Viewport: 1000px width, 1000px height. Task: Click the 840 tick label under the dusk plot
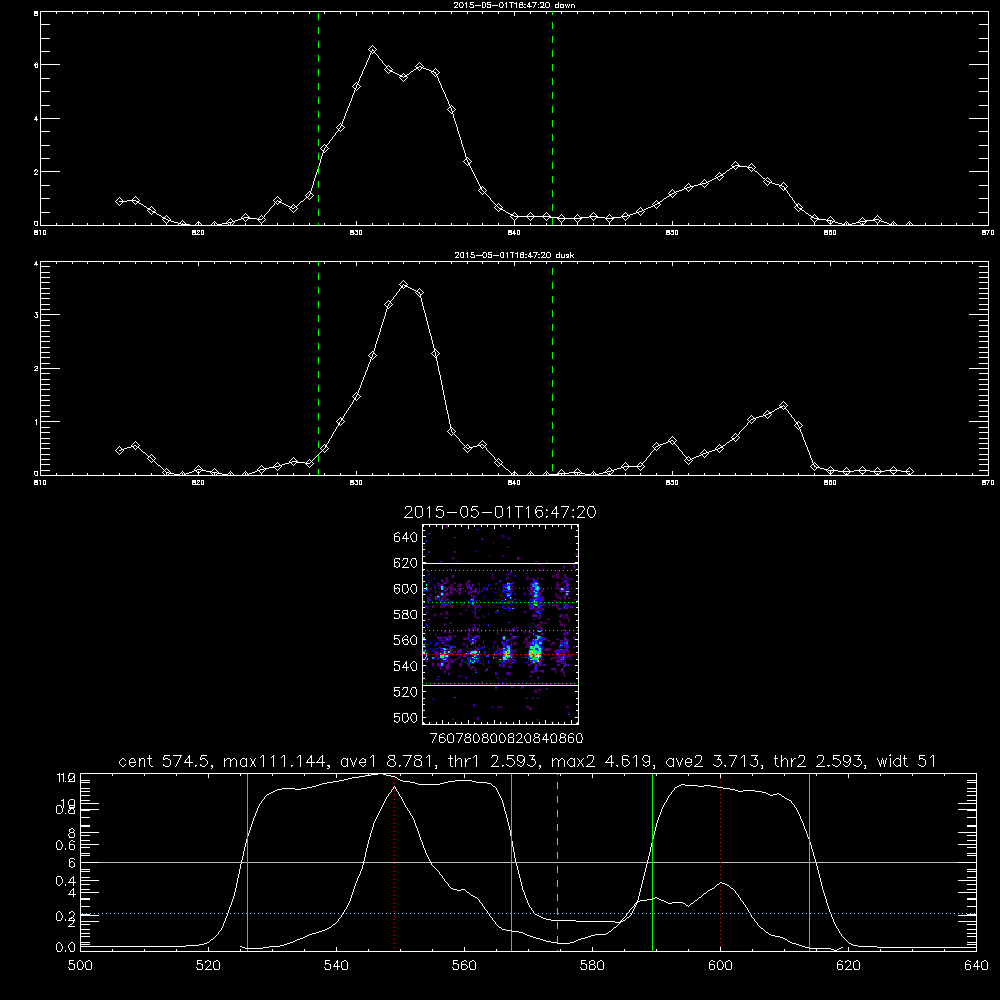(x=514, y=483)
